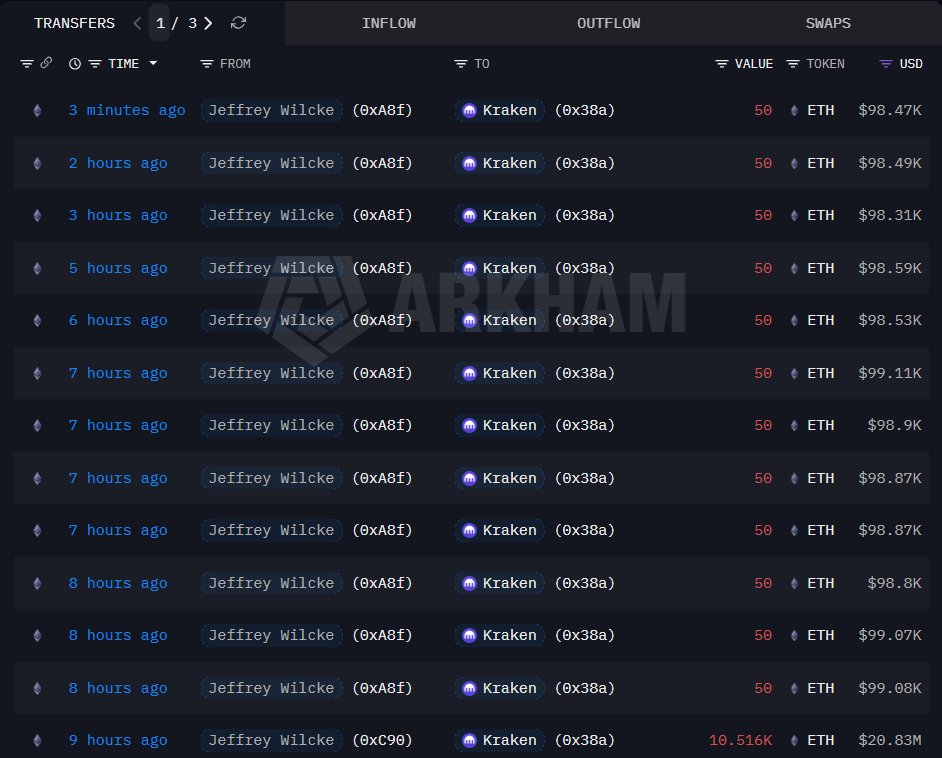The image size is (942, 758).
Task: Sort by the USD column header
Action: click(x=911, y=64)
